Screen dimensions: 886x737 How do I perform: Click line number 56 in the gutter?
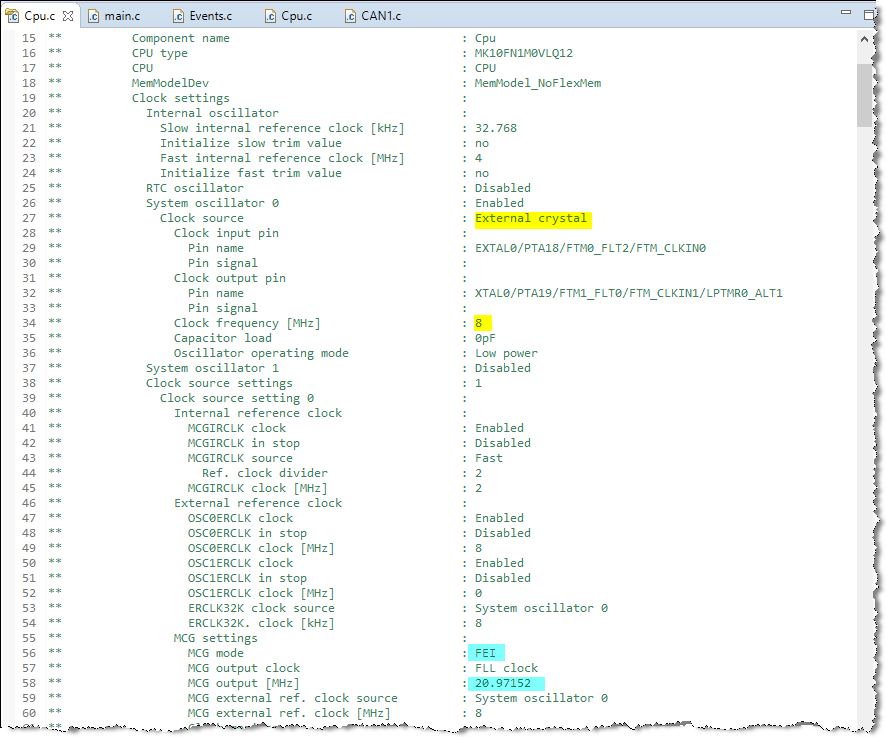pos(29,653)
